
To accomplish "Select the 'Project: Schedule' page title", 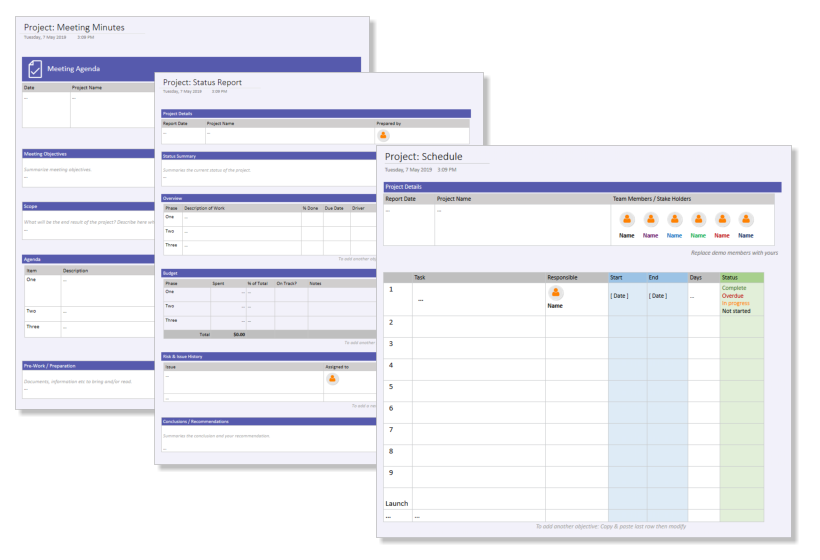I will click(424, 156).
